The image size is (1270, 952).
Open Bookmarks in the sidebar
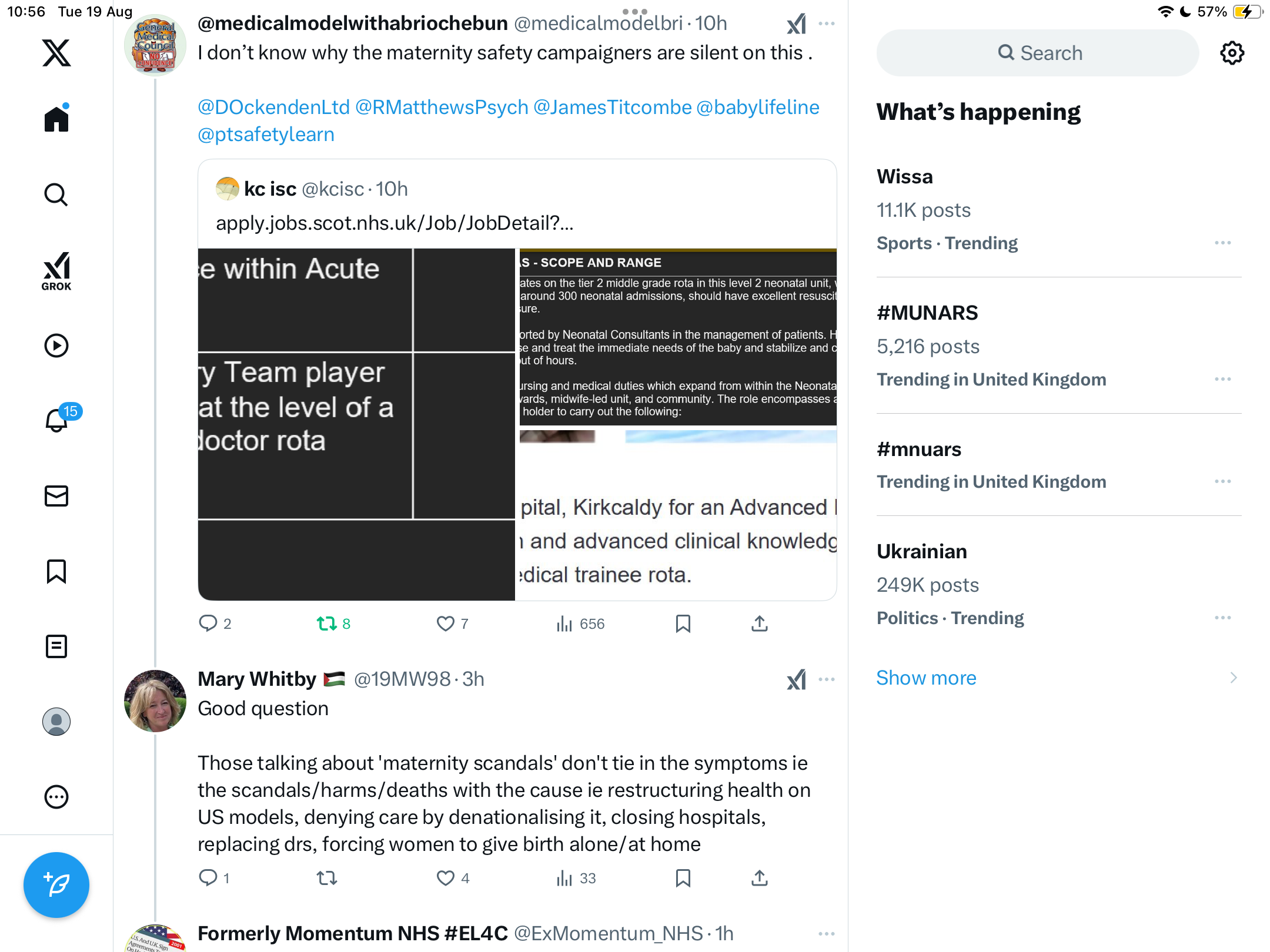tap(56, 571)
